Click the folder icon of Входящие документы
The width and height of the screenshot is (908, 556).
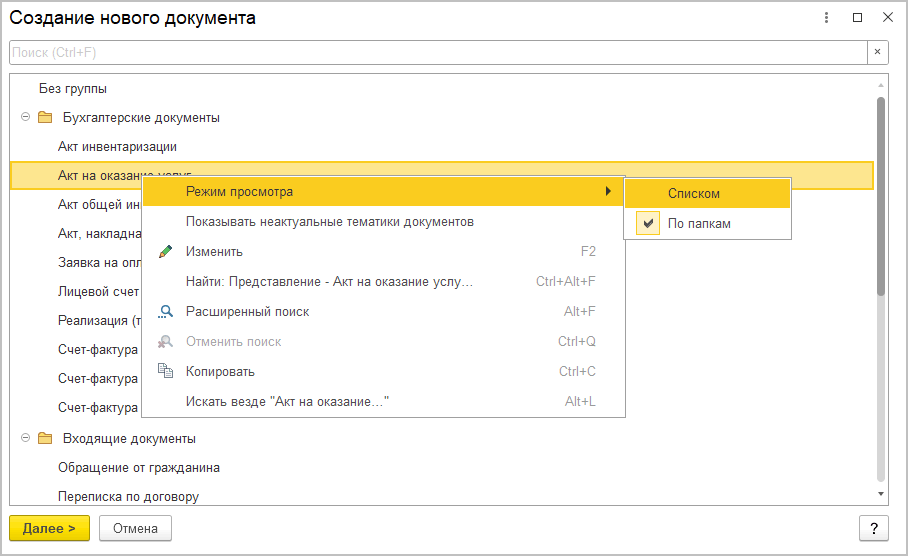pos(44,438)
